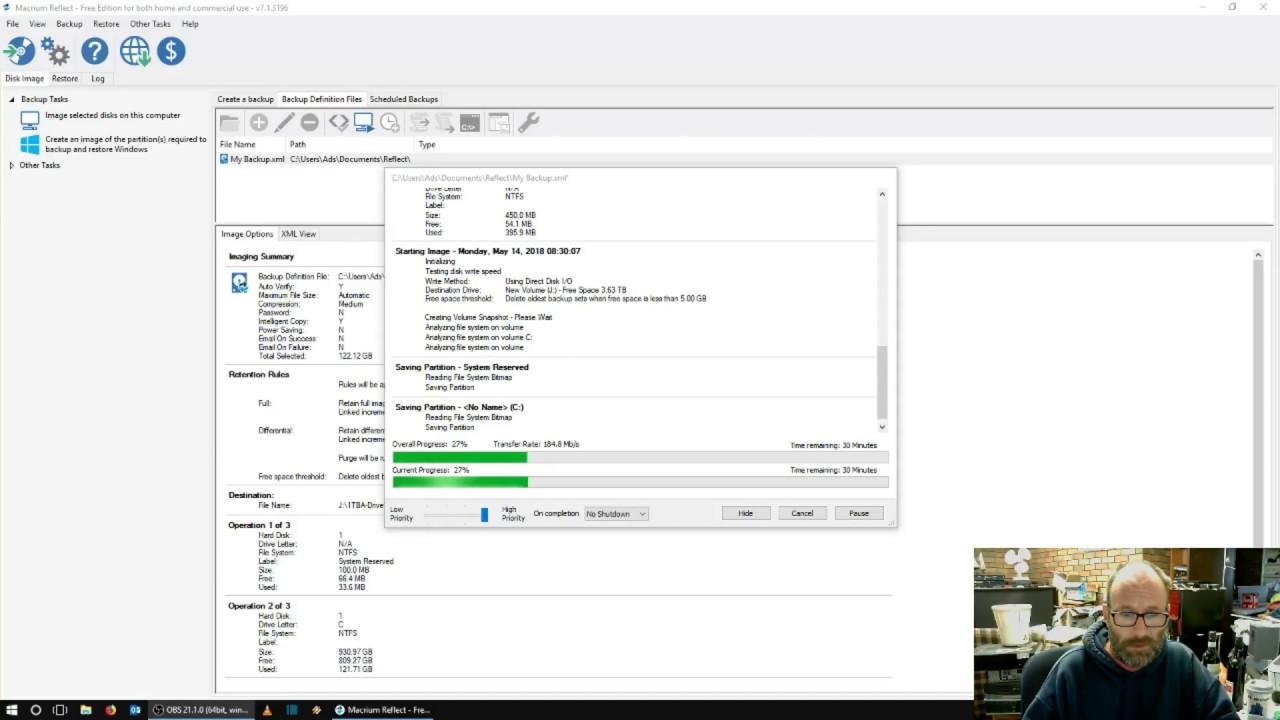Click the dollar sign purchase icon
The image size is (1280, 720).
(171, 51)
